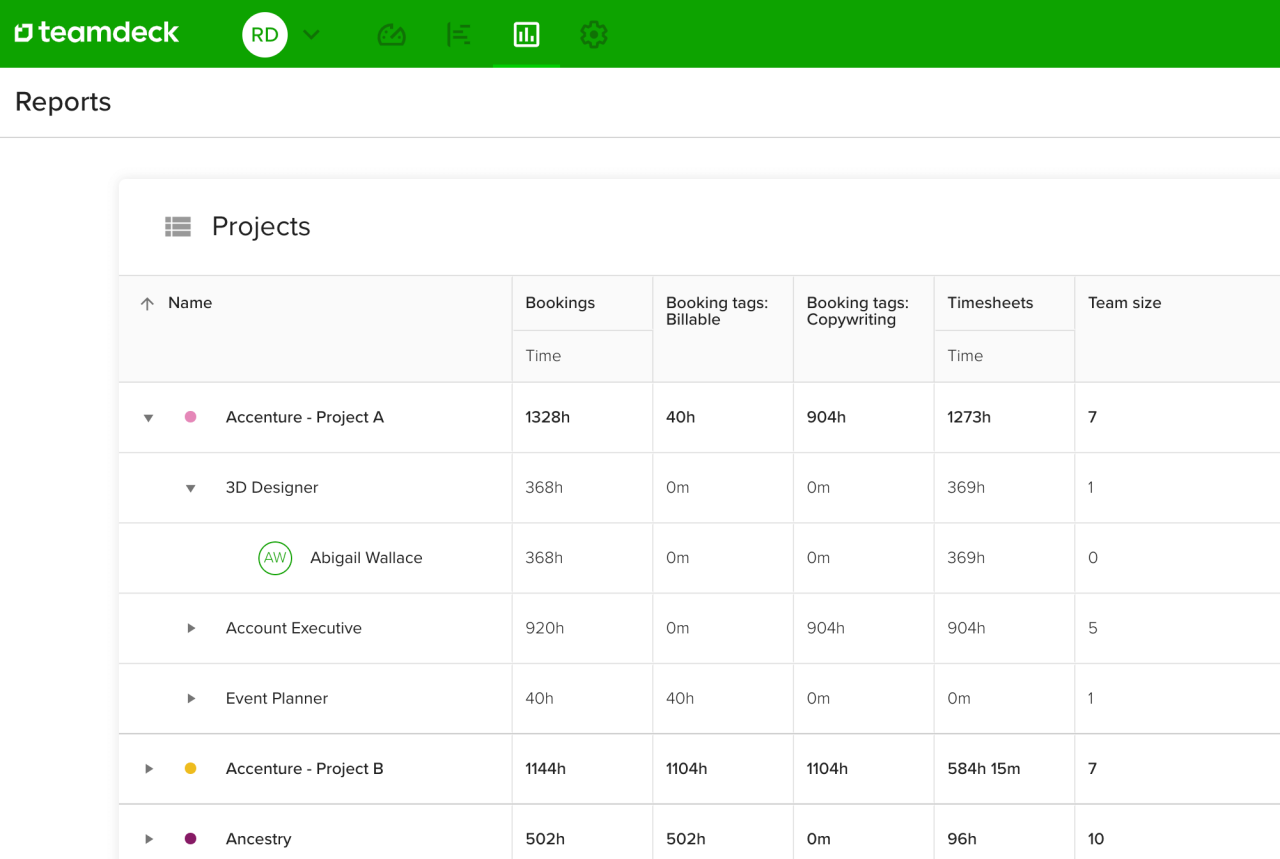Click the RD profile avatar
Image resolution: width=1280 pixels, height=859 pixels.
(264, 34)
